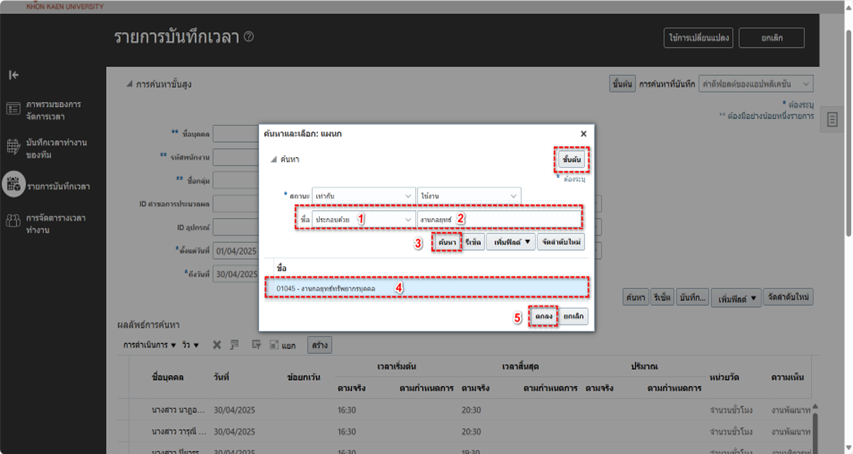Collapse the left navigation sidebar arrow icon
This screenshot has width=853, height=454.
(14, 75)
